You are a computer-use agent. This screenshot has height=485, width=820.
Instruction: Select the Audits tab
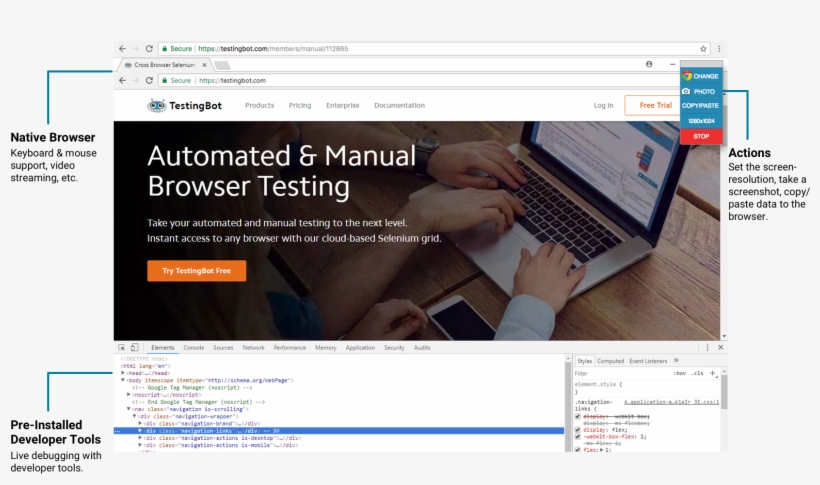click(x=422, y=347)
